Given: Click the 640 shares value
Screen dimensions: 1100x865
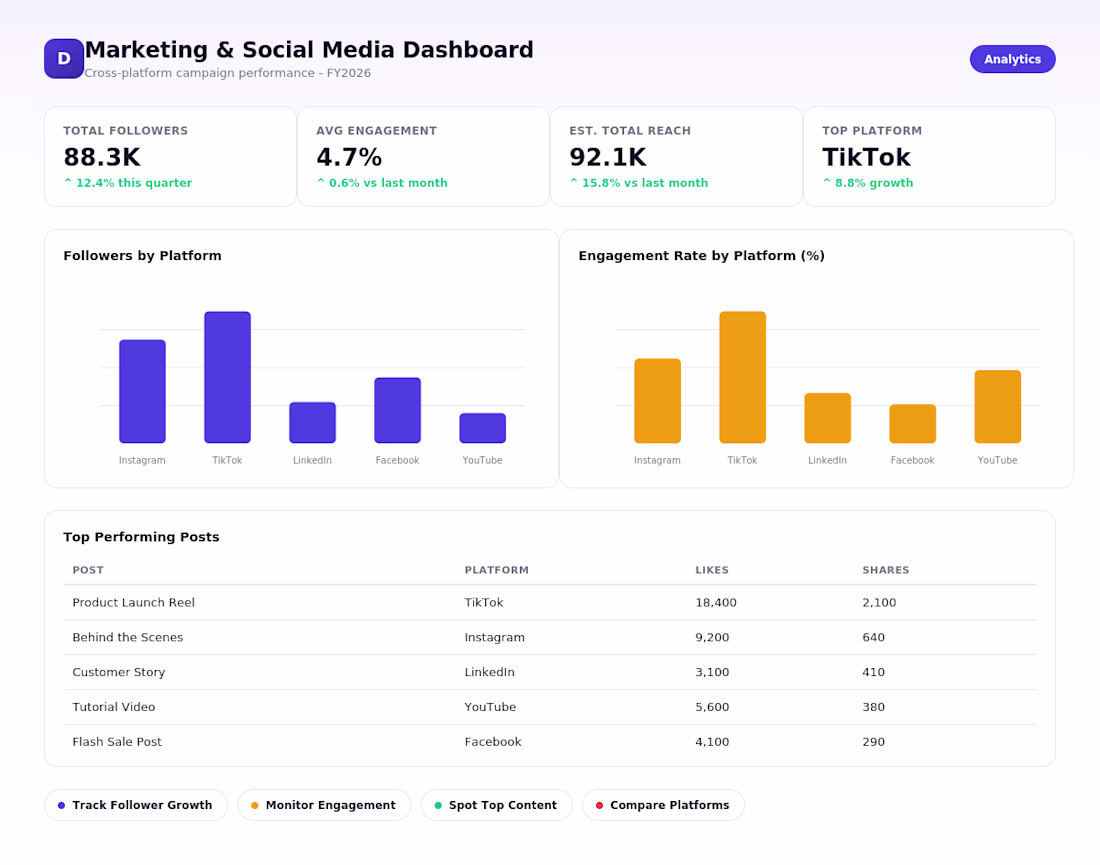Looking at the screenshot, I should tap(873, 637).
